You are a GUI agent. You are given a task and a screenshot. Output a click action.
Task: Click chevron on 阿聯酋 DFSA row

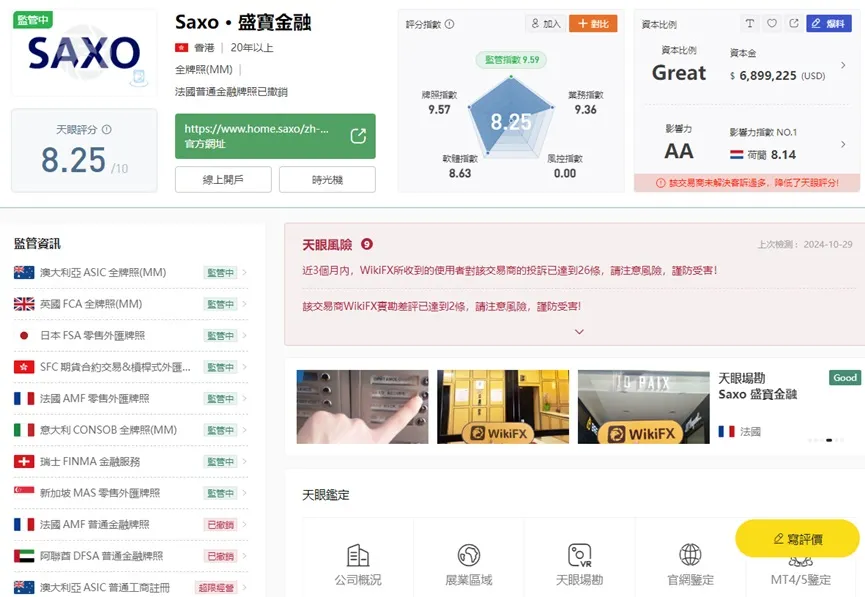point(244,556)
